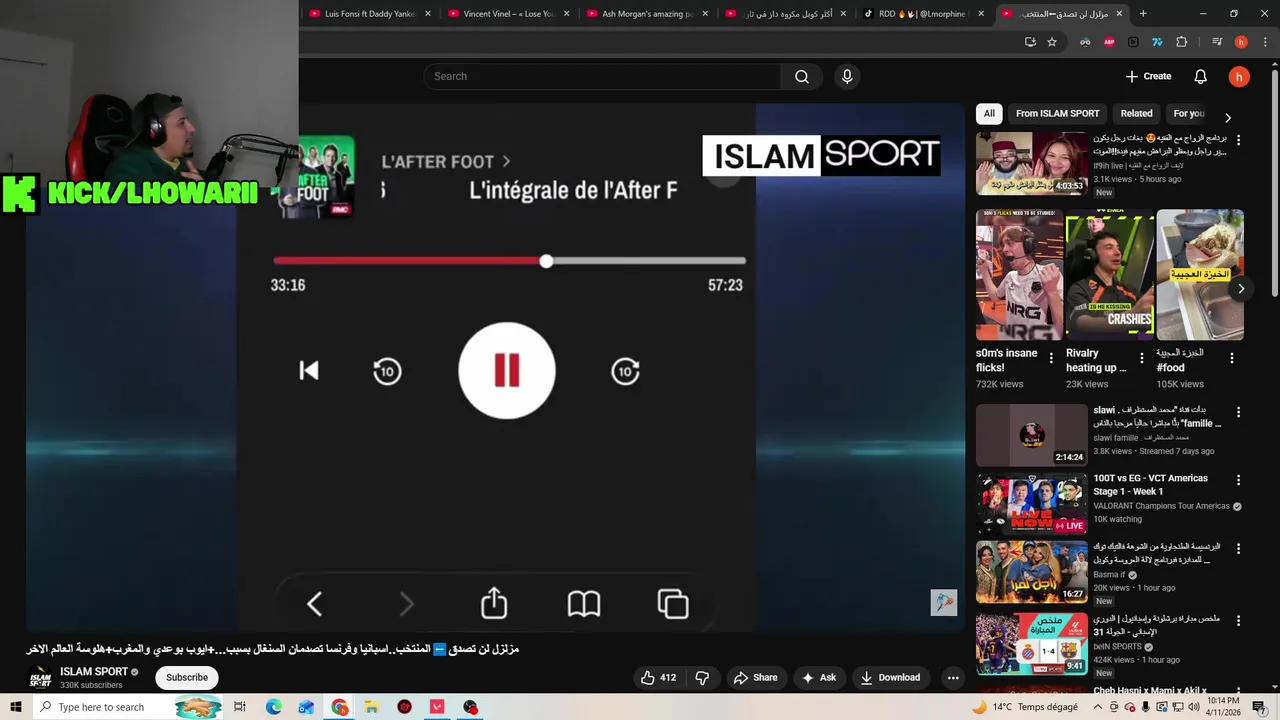Like the video with thumbs up
This screenshot has width=1280, height=720.
(x=658, y=678)
